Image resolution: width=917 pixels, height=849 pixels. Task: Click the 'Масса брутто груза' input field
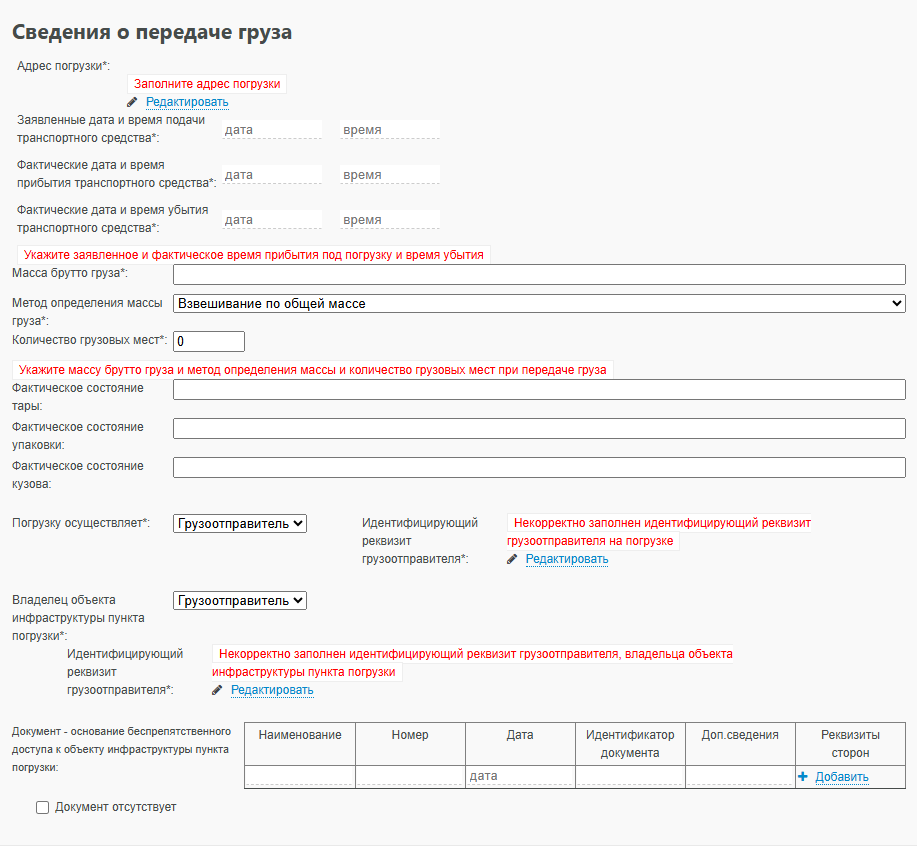coord(539,275)
